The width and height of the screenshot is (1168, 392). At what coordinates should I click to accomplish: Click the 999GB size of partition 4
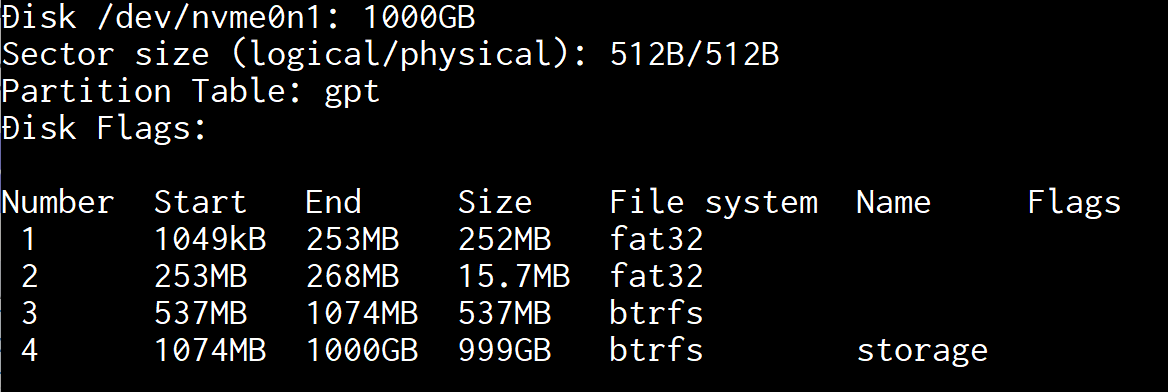coord(504,350)
